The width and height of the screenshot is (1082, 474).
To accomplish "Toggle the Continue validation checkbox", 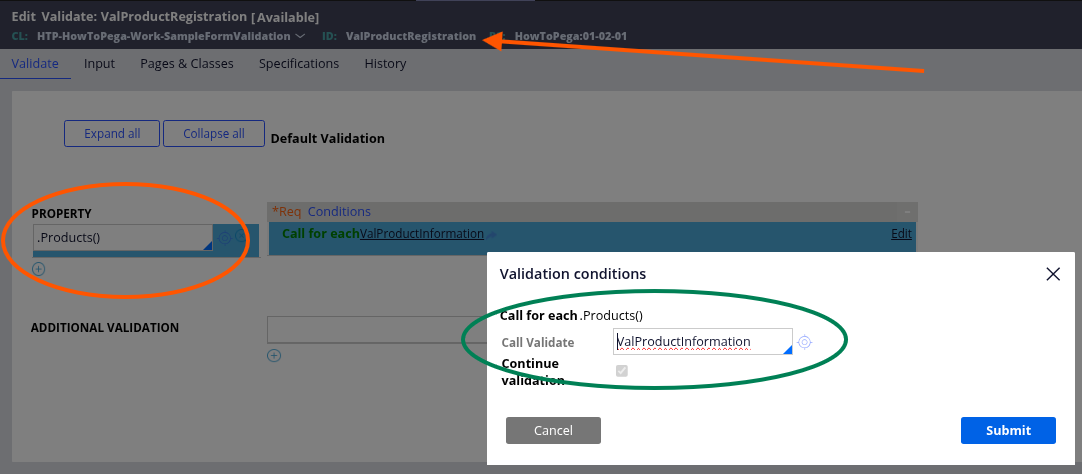I will click(x=622, y=371).
